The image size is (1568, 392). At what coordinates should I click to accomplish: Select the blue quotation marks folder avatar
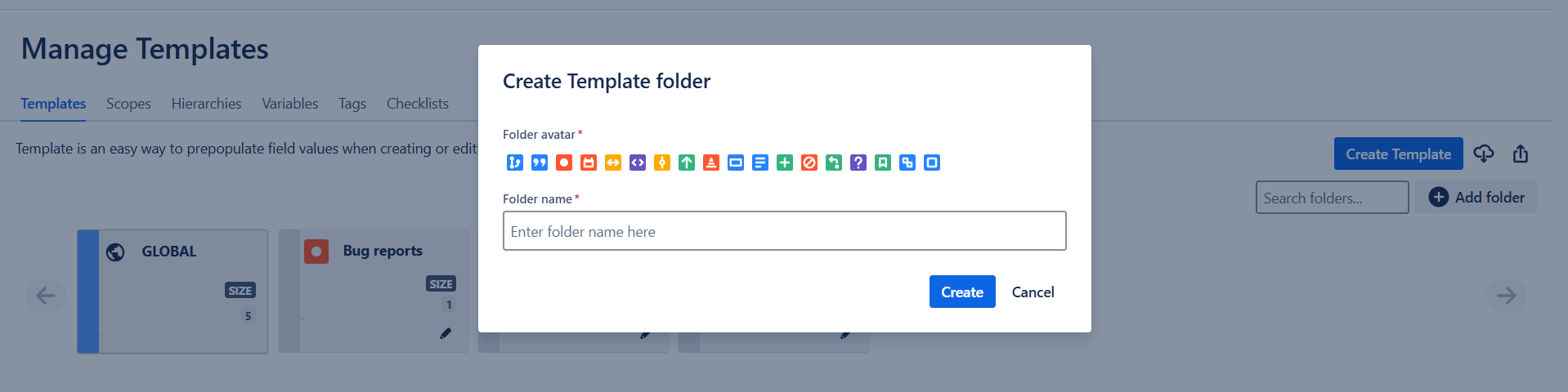click(540, 163)
